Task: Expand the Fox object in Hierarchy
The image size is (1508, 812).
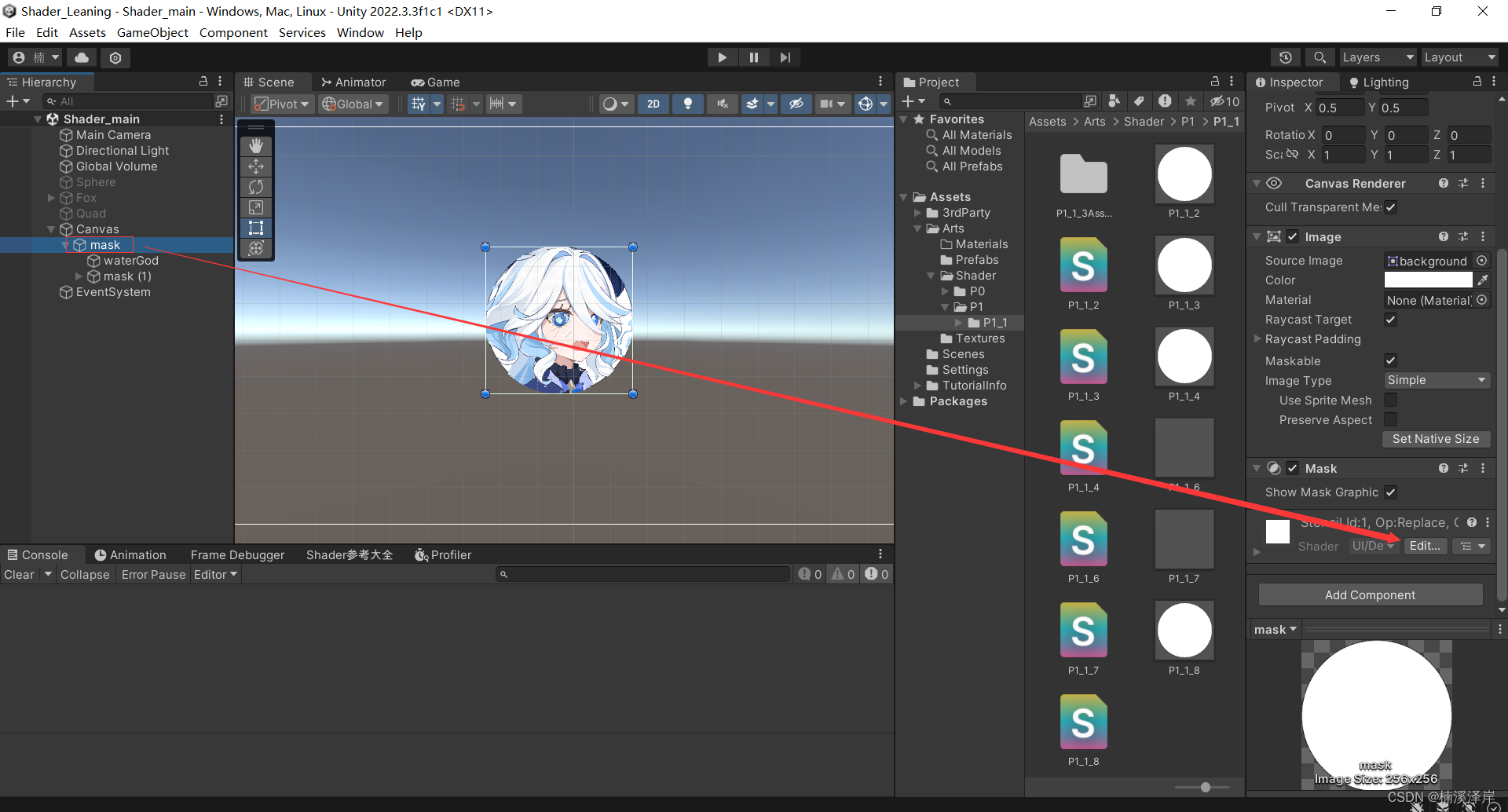Action: point(52,198)
